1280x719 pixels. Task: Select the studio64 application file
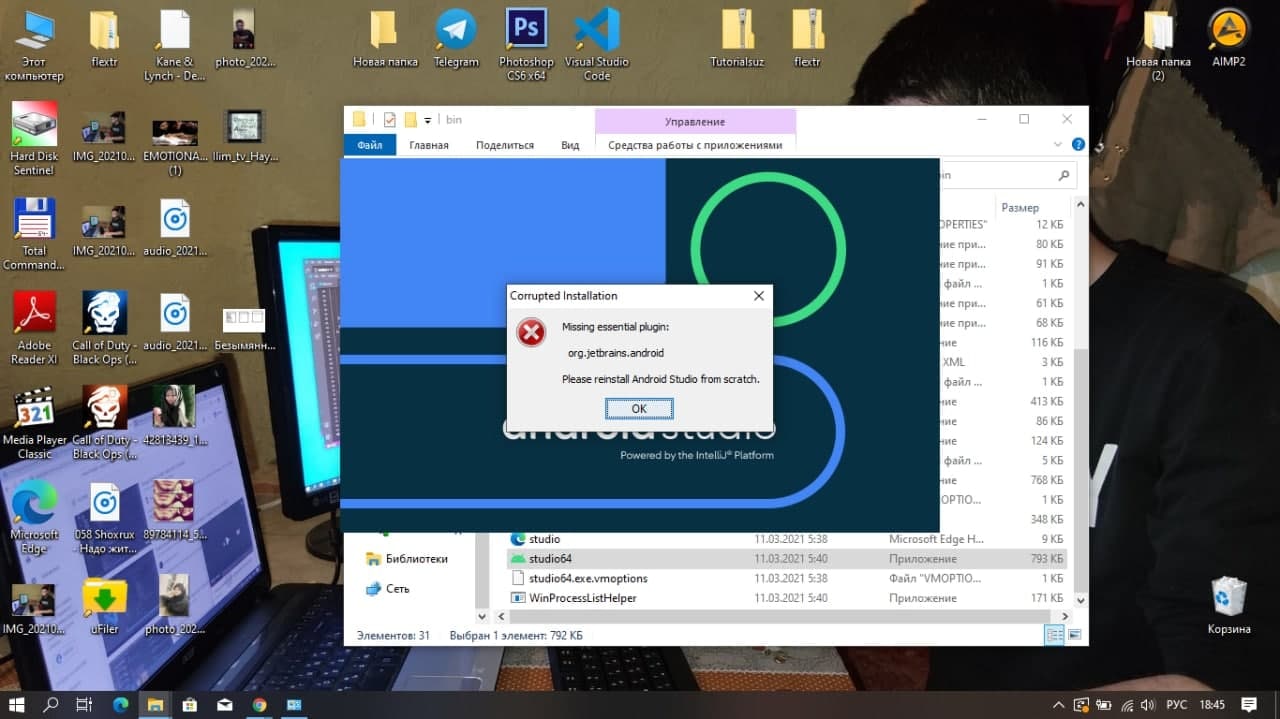pyautogui.click(x=787, y=559)
